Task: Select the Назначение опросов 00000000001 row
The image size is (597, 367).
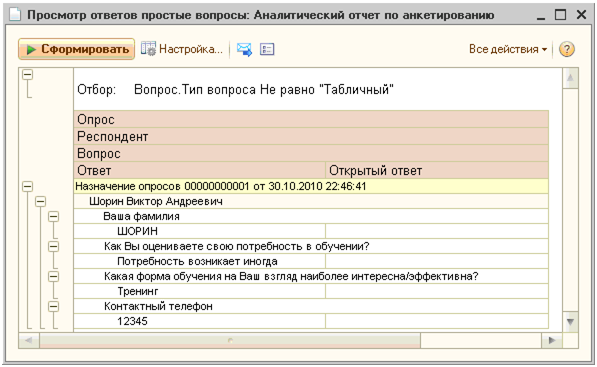Action: [x=311, y=187]
